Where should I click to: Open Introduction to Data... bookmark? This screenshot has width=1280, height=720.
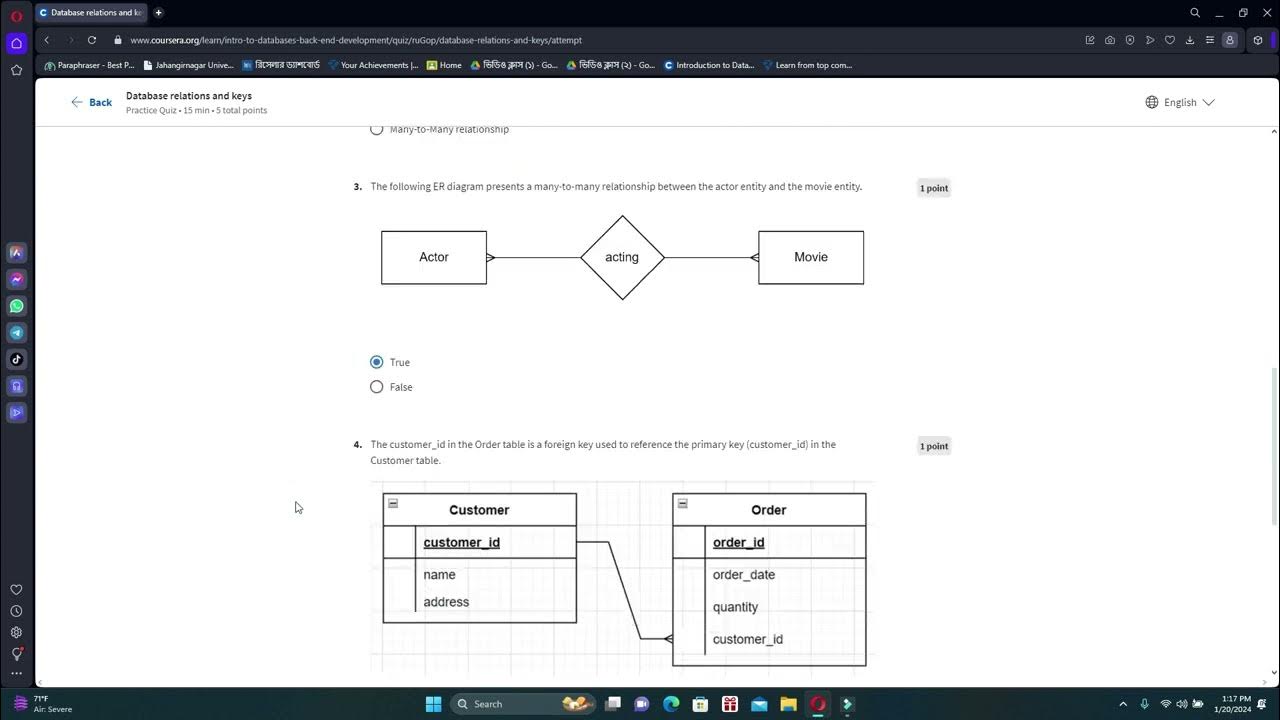click(709, 65)
